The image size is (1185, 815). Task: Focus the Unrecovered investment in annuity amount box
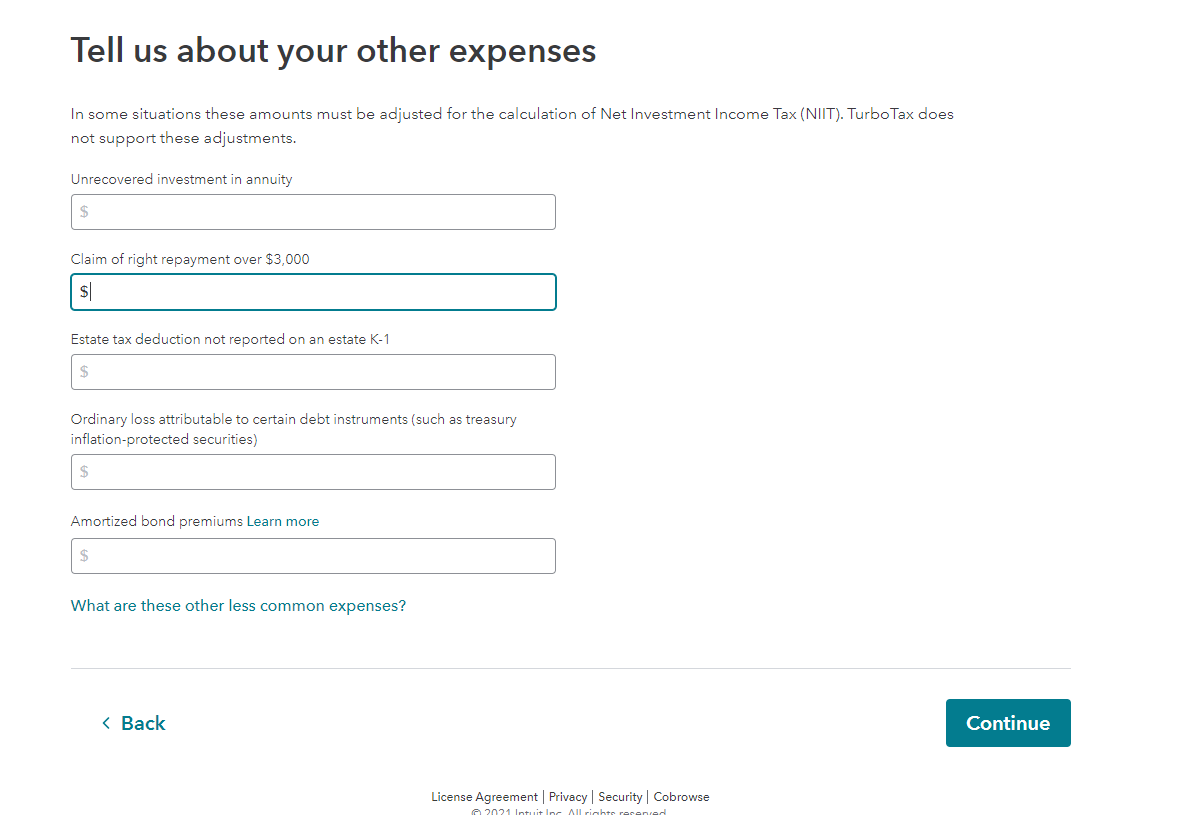313,212
